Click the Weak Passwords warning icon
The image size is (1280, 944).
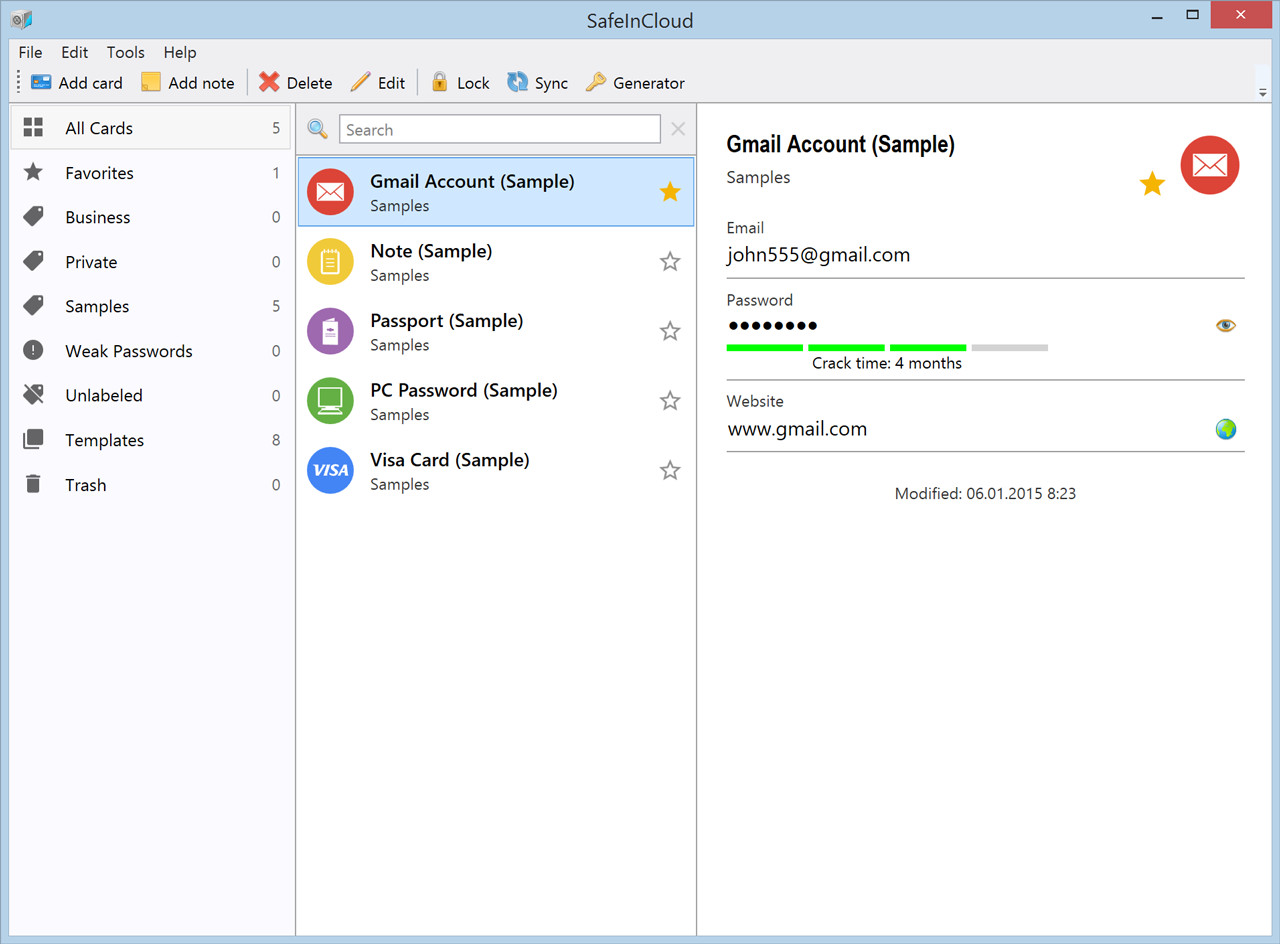pyautogui.click(x=33, y=350)
